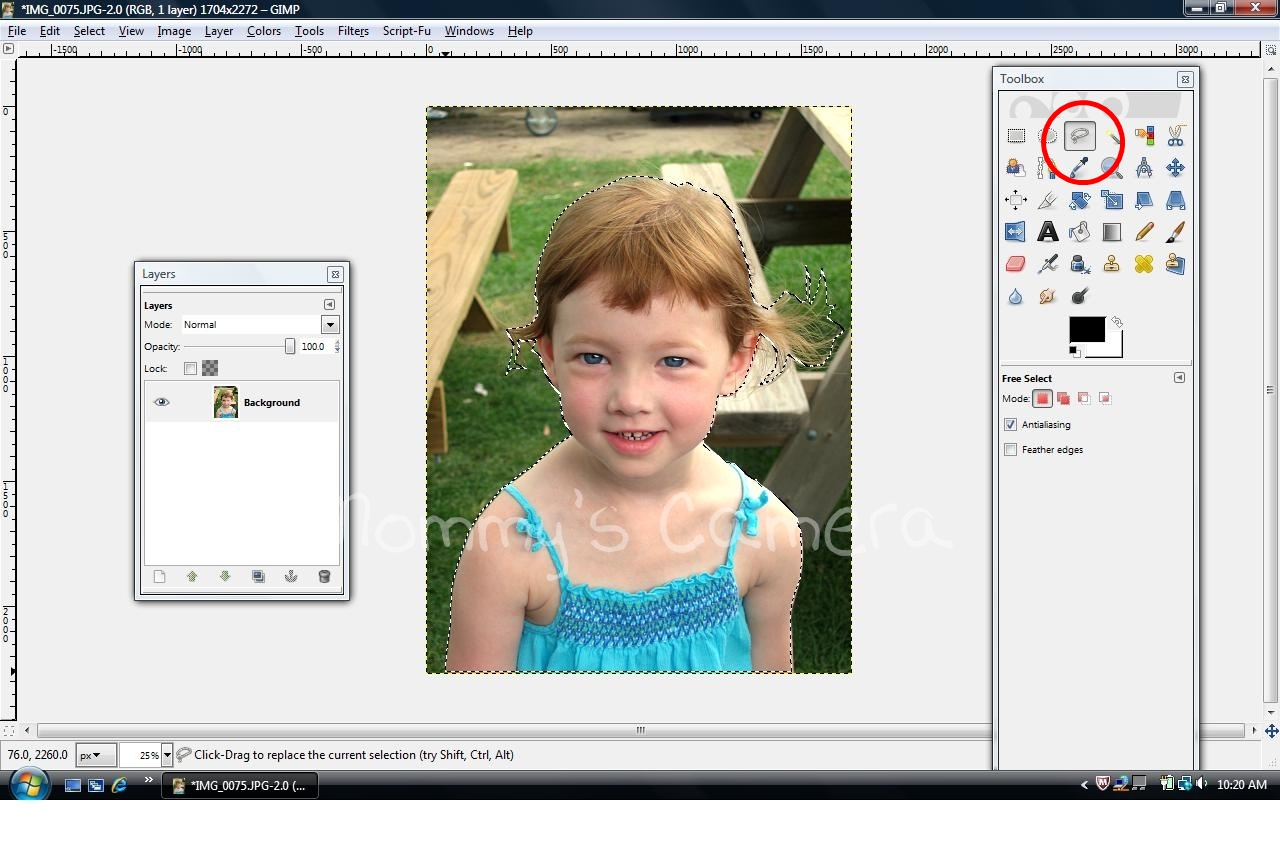The height and width of the screenshot is (852, 1280).
Task: Select the Fuzzy Select magic wand tool
Action: 1112,136
